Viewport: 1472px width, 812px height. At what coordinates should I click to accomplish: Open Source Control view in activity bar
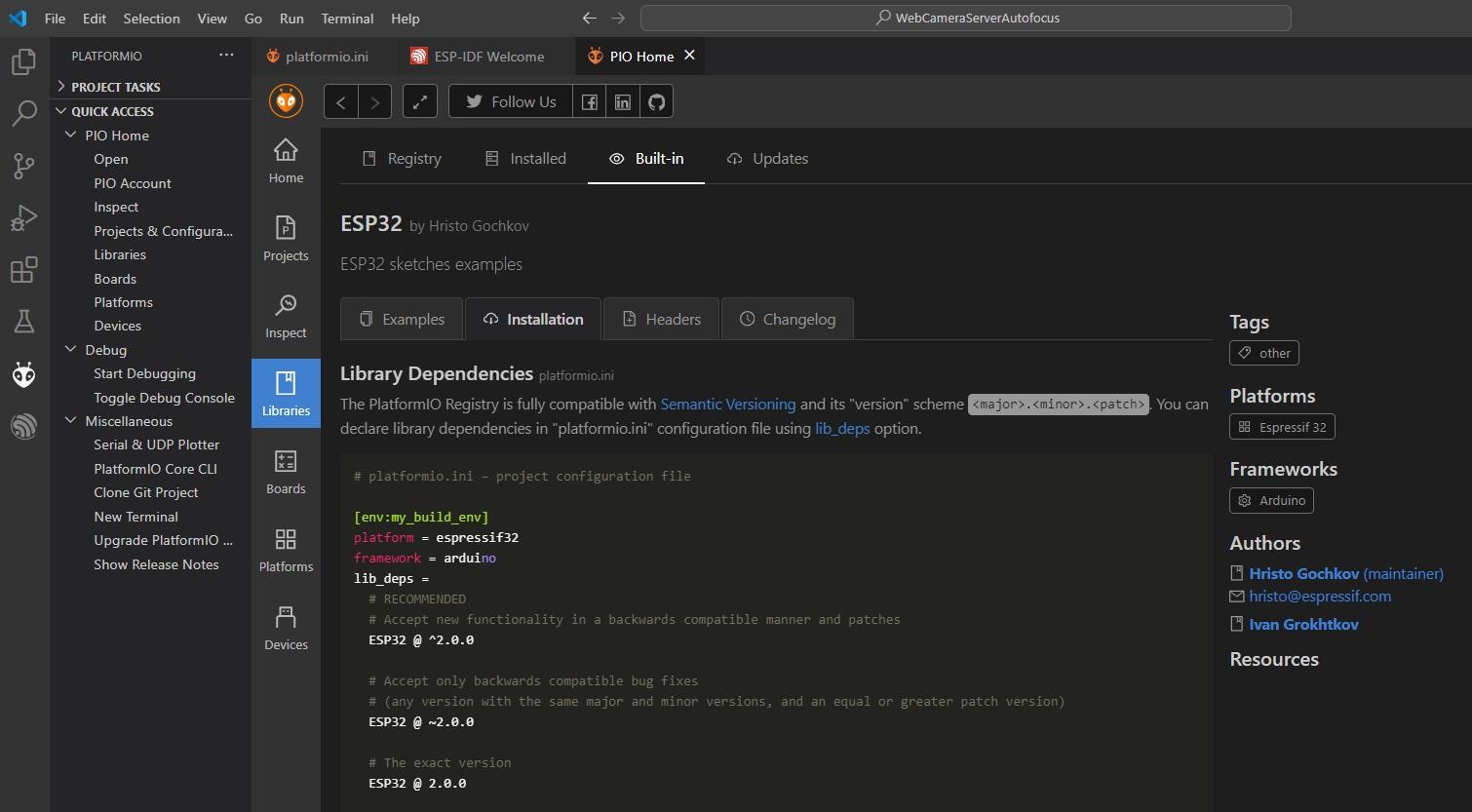pyautogui.click(x=23, y=166)
